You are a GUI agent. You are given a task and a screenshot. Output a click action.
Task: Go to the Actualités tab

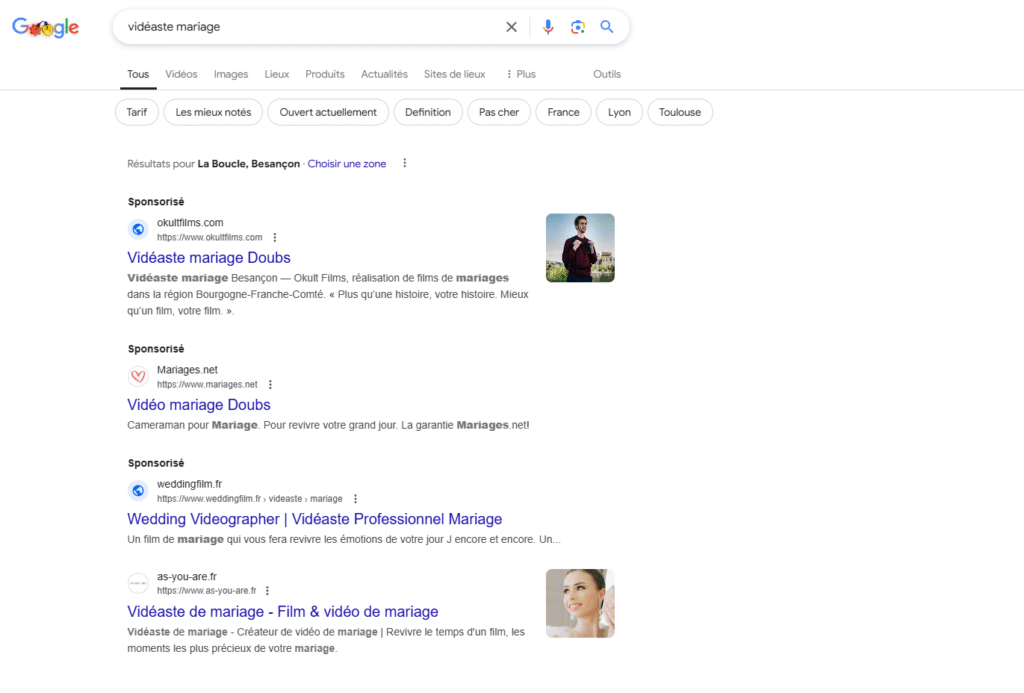[x=384, y=74]
